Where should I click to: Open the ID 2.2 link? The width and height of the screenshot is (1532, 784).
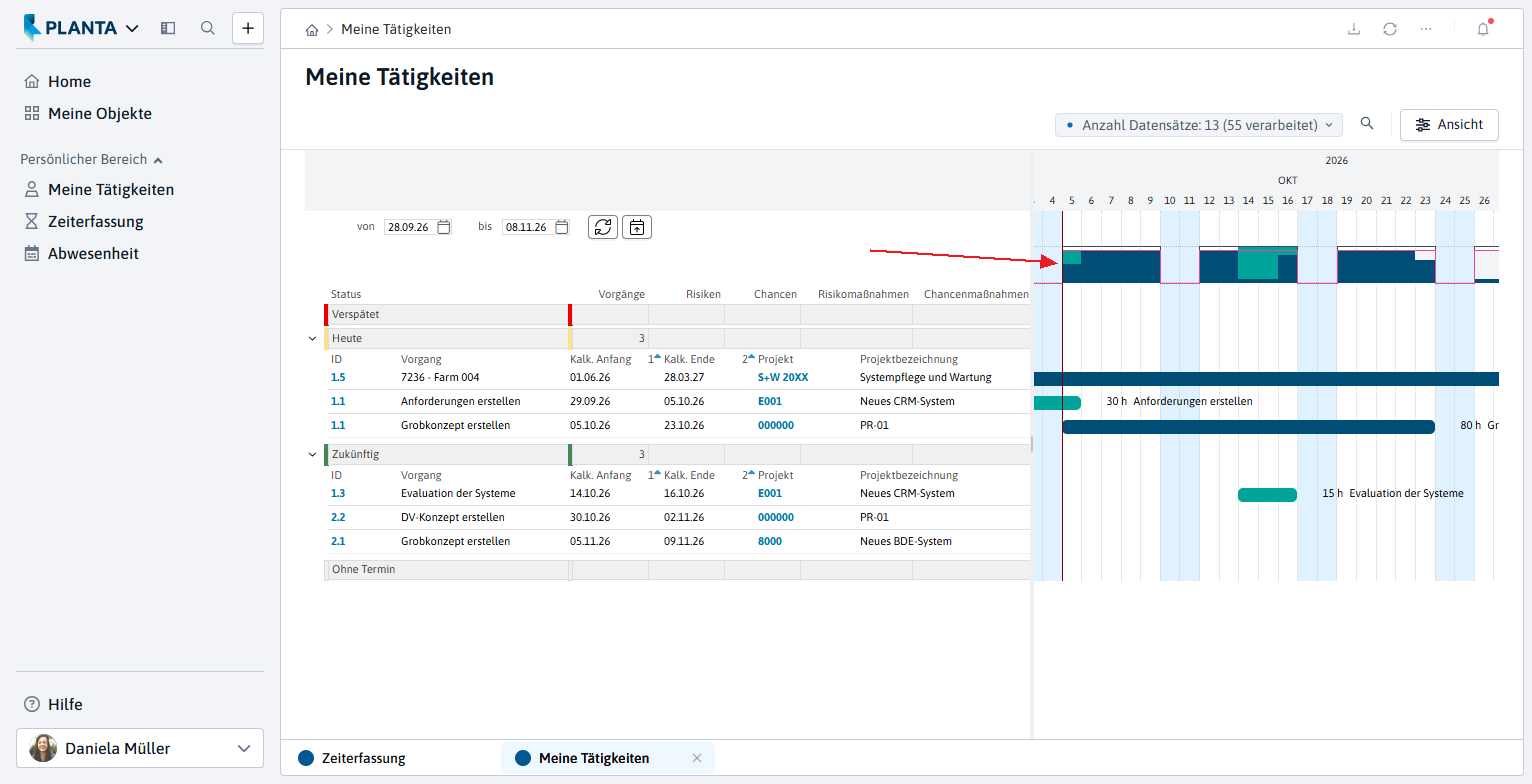pos(338,518)
